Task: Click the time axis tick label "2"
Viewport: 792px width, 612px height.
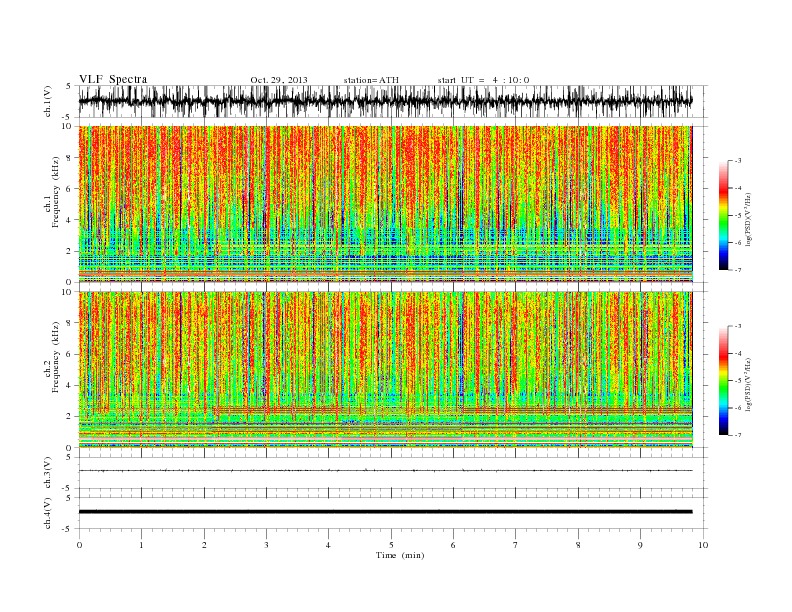Action: (x=204, y=545)
